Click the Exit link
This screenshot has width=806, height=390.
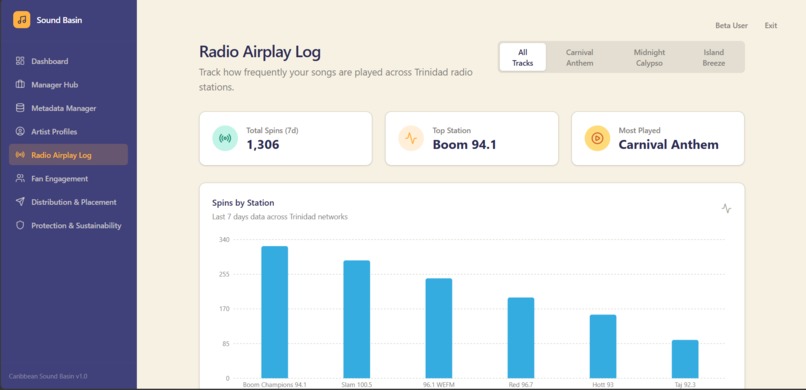(x=771, y=25)
